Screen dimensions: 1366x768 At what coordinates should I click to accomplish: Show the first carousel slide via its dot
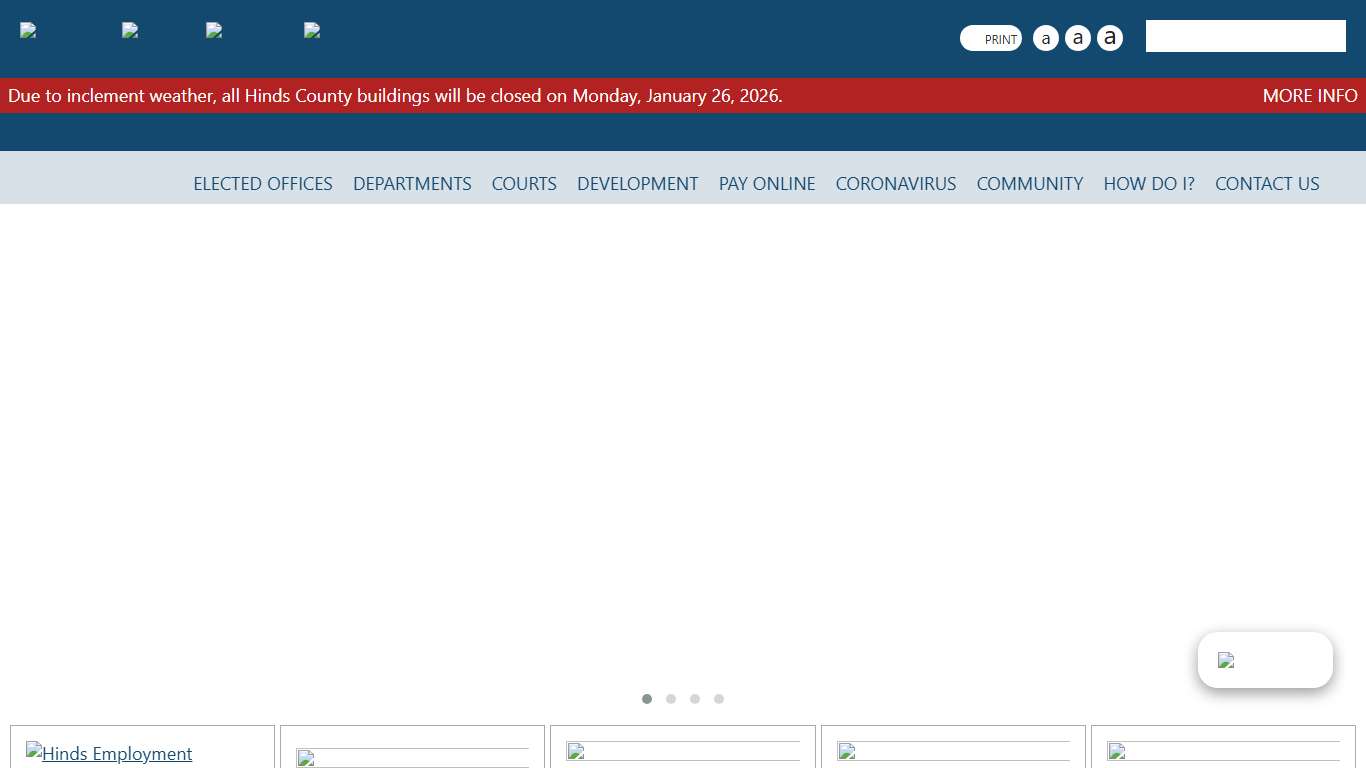pos(647,699)
